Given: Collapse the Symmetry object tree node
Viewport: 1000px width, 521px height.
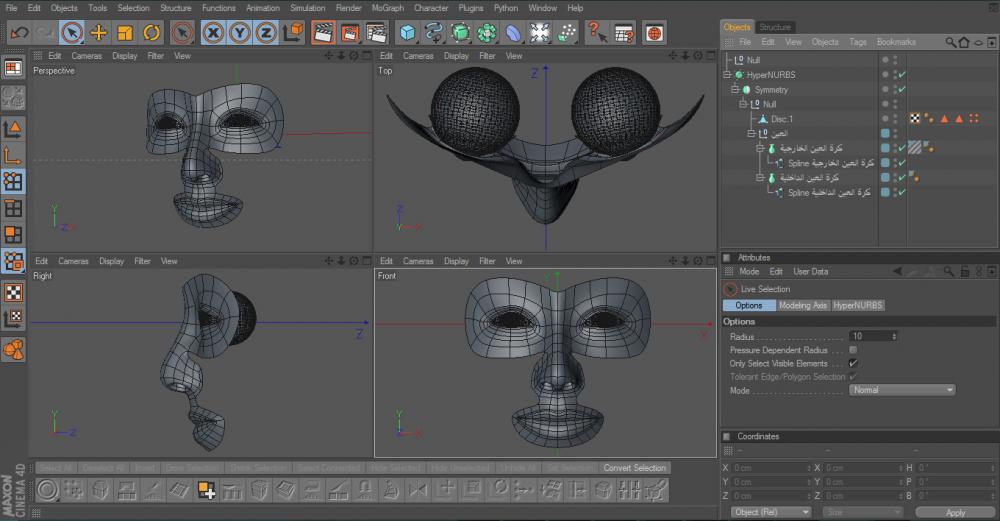Looking at the screenshot, I should (x=735, y=90).
